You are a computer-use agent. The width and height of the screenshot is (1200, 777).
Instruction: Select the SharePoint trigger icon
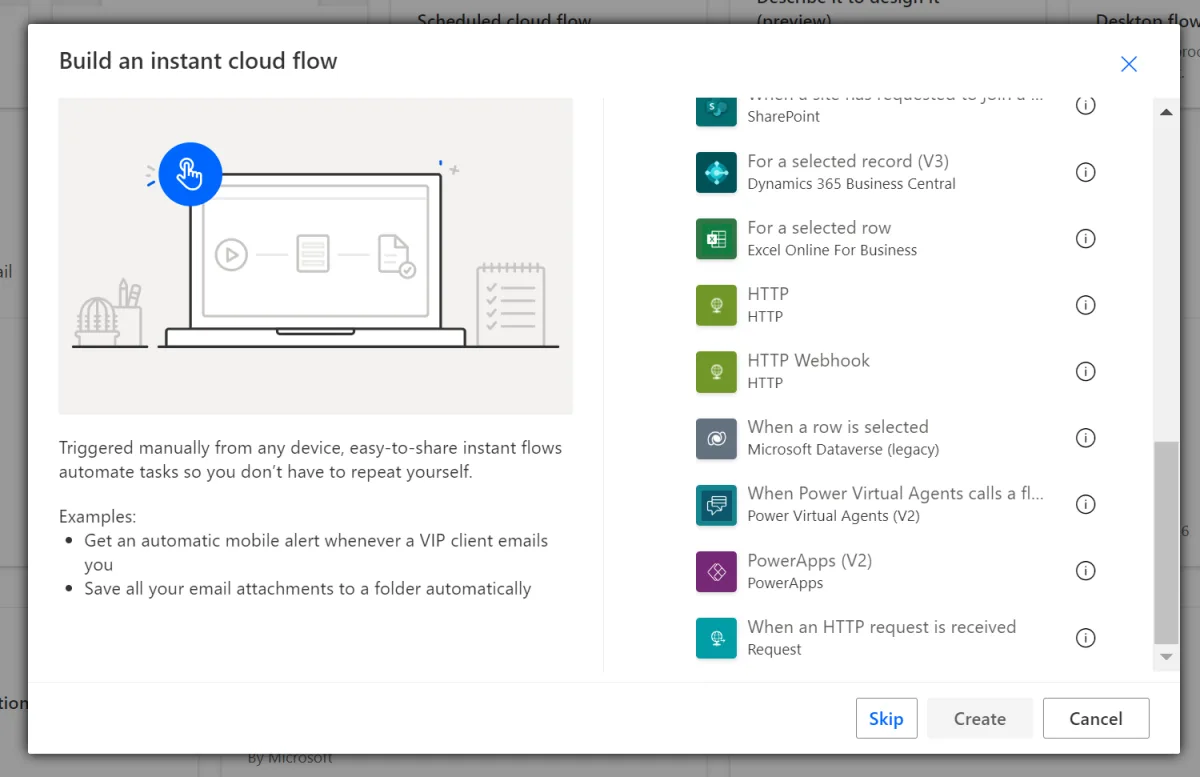click(x=716, y=110)
